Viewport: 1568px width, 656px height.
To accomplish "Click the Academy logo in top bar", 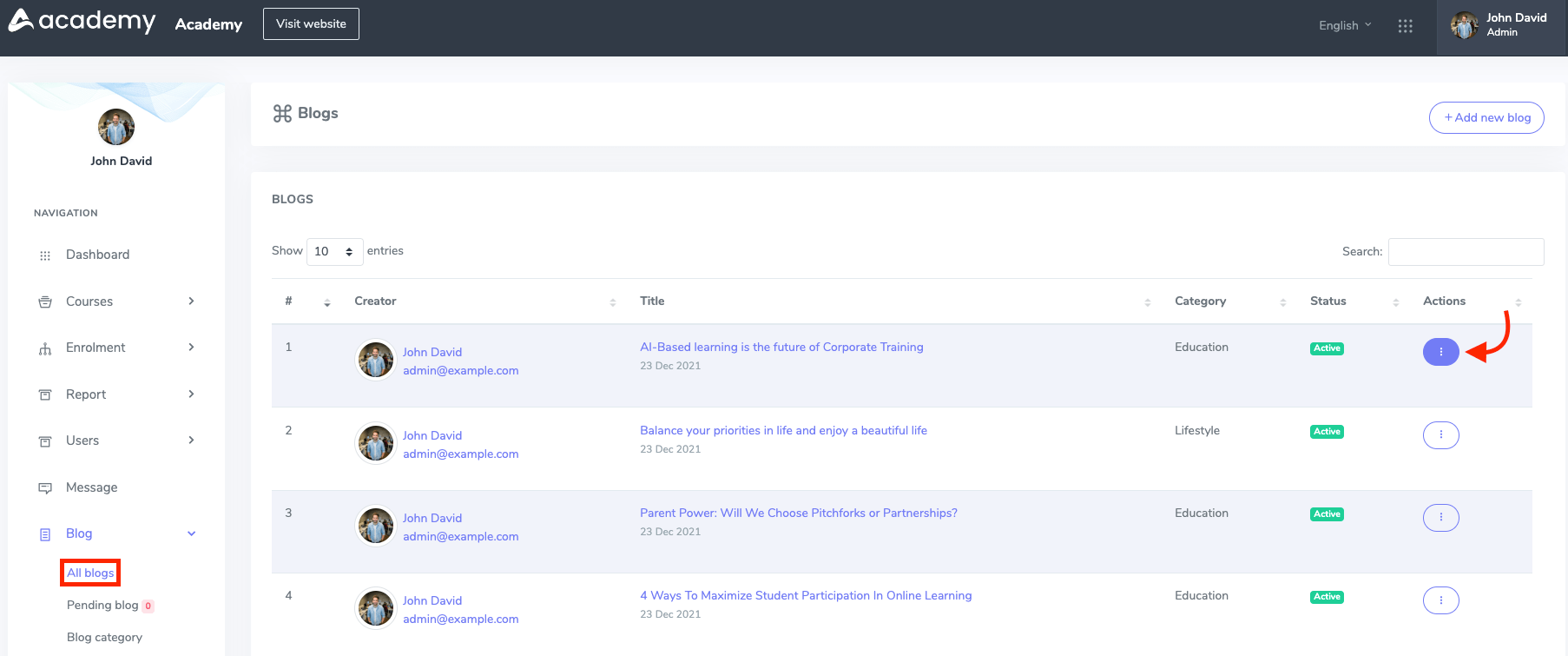I will tap(82, 22).
